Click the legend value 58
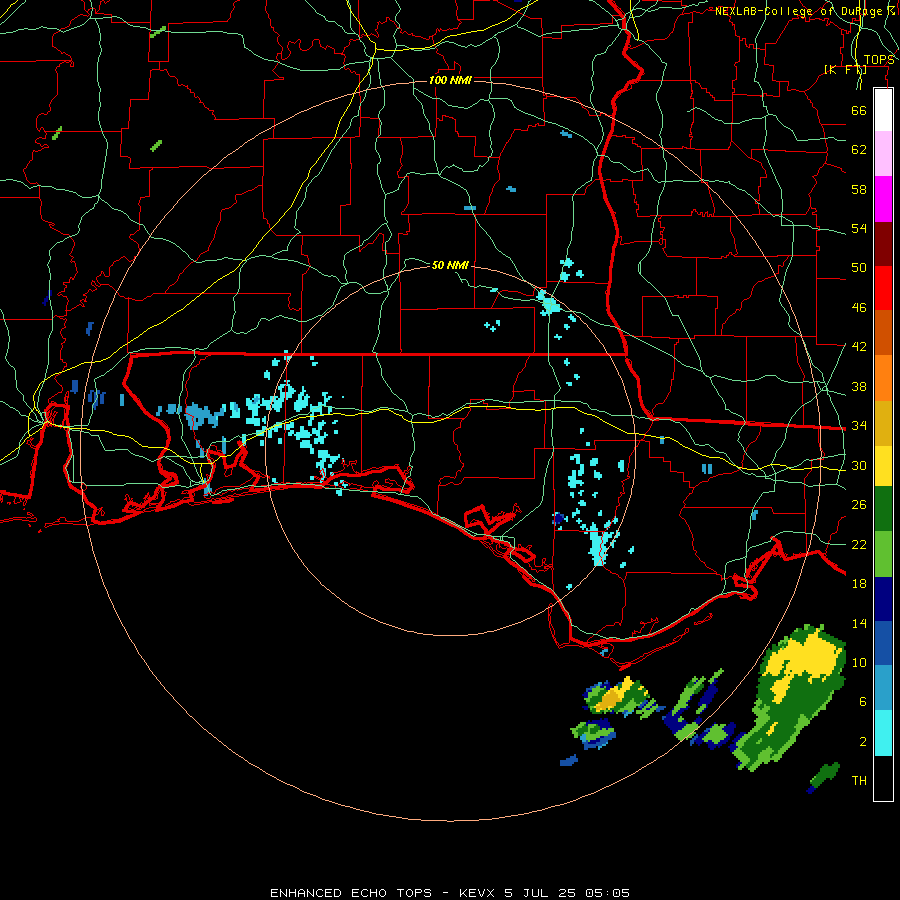900x900 pixels. pyautogui.click(x=859, y=189)
